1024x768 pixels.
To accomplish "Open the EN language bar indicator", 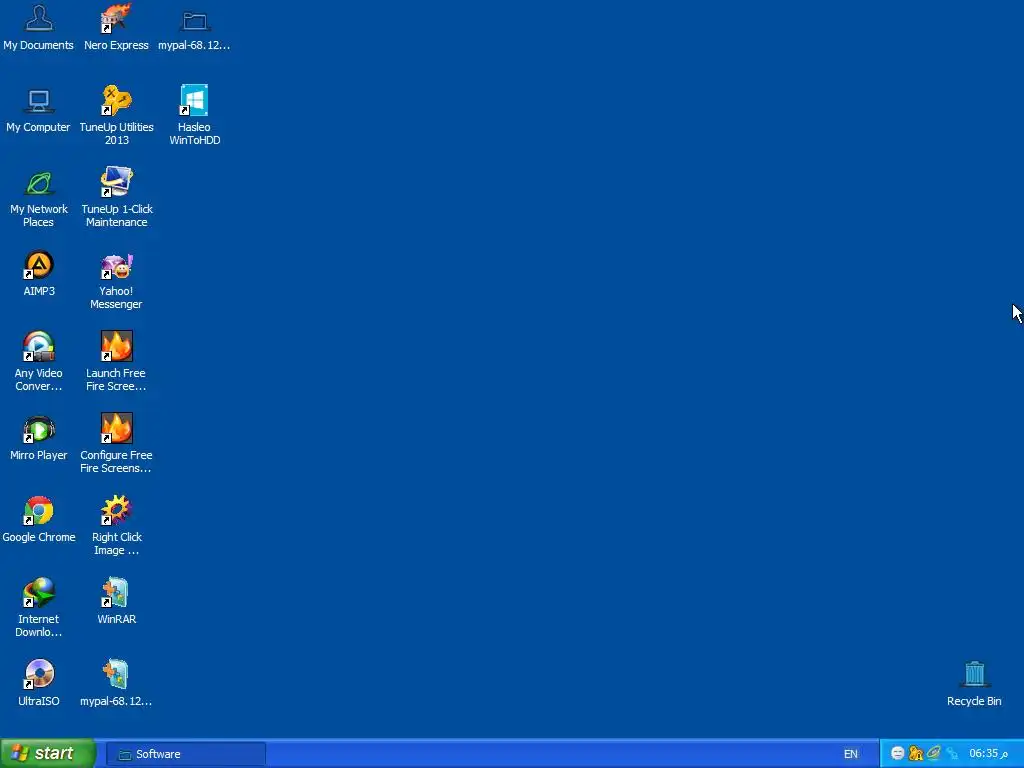I will click(x=850, y=754).
